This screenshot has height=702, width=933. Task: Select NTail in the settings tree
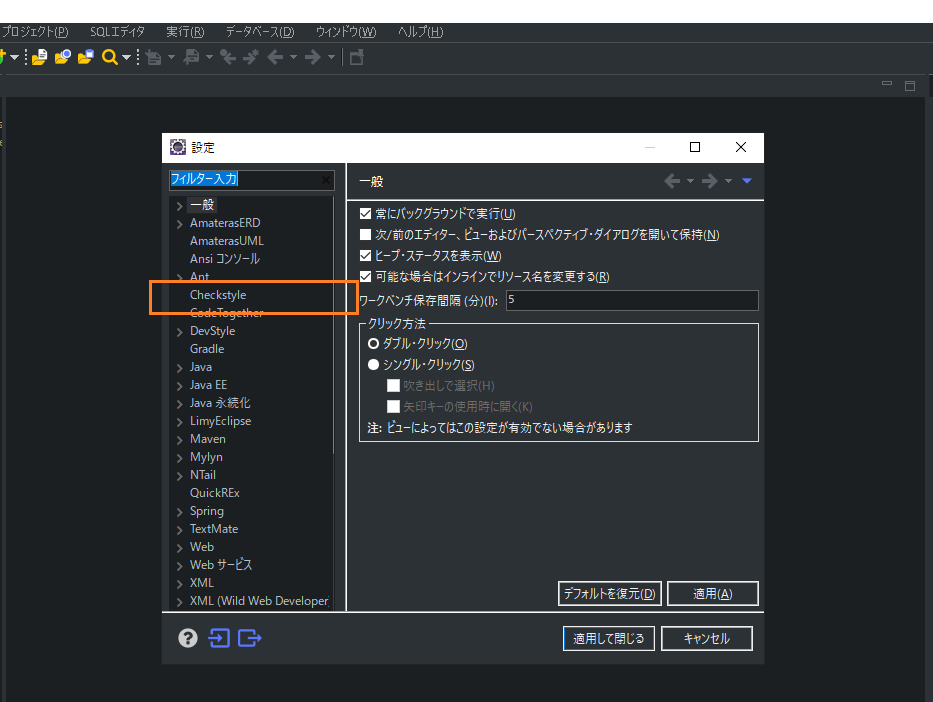(202, 475)
